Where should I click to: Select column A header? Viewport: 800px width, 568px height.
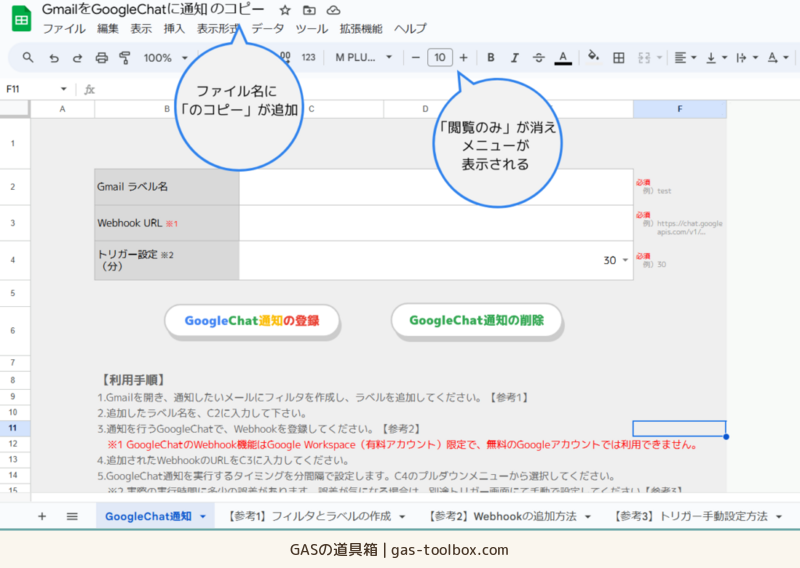click(x=62, y=109)
